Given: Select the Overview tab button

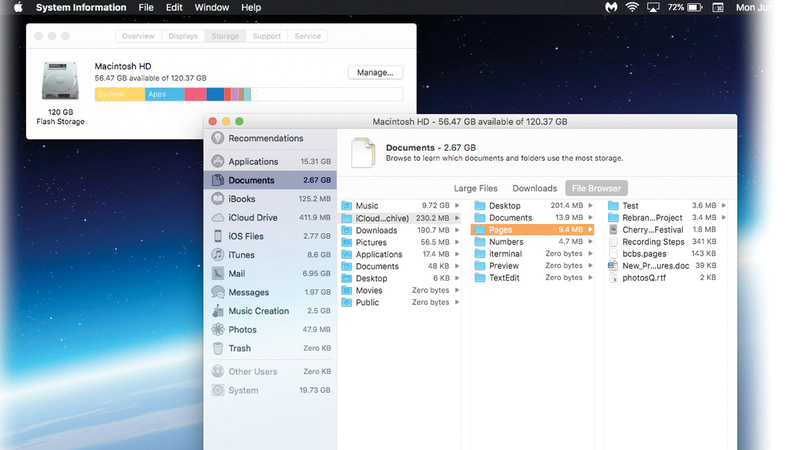Looking at the screenshot, I should (x=139, y=36).
